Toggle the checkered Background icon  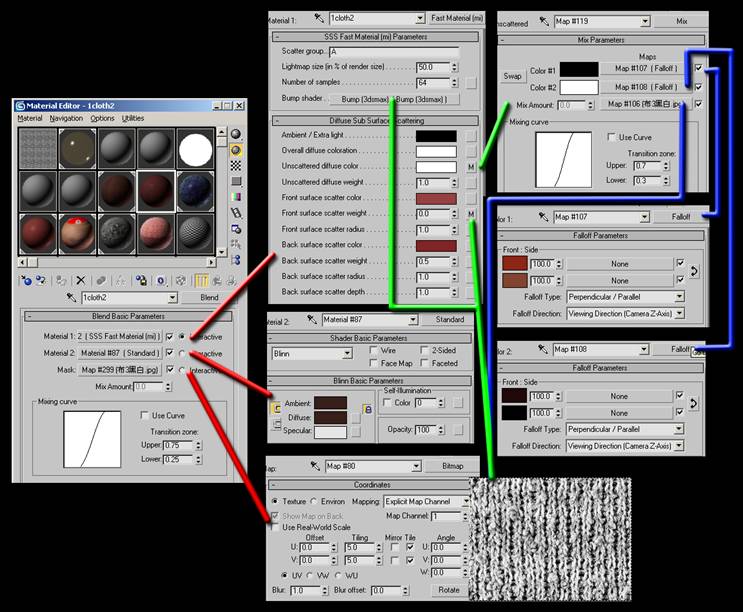pos(236,166)
